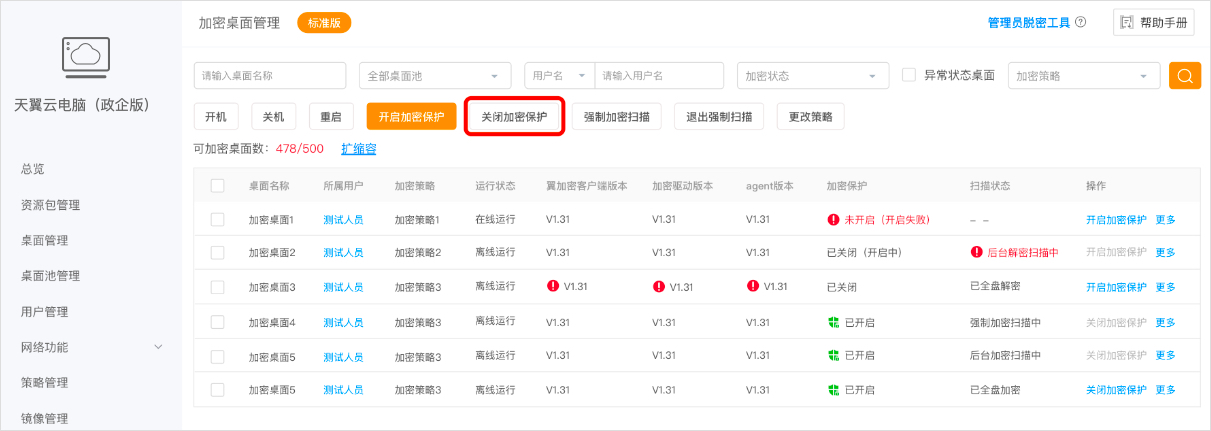
Task: Open 桌面管理 in the sidebar
Action: tap(44, 240)
